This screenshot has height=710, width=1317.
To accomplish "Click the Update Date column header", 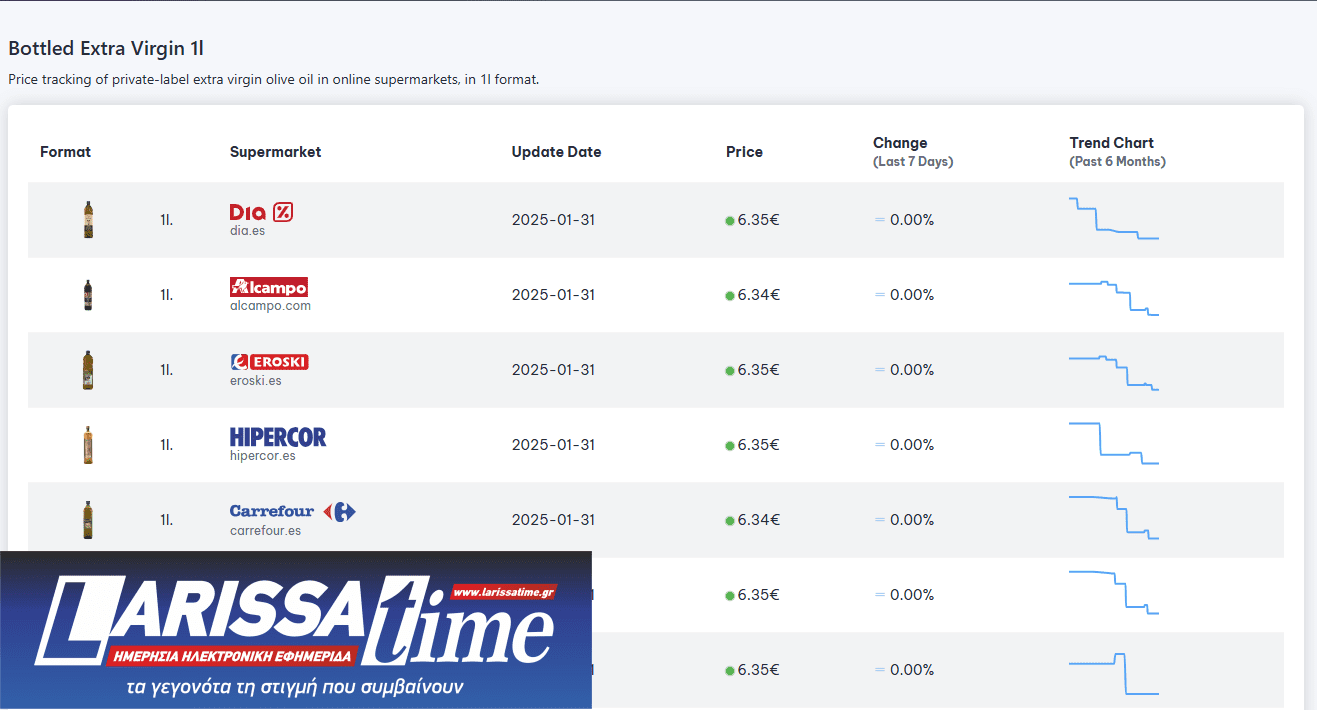I will pyautogui.click(x=556, y=152).
